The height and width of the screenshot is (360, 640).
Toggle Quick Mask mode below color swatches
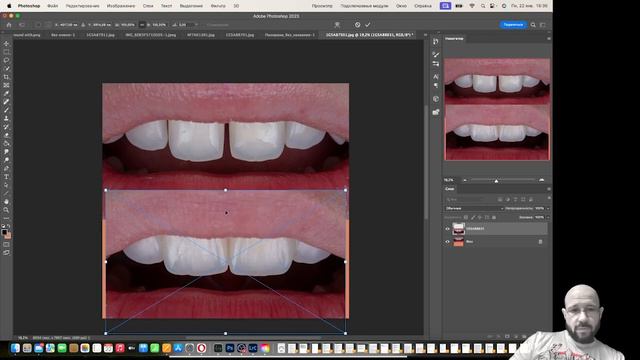coord(6,244)
